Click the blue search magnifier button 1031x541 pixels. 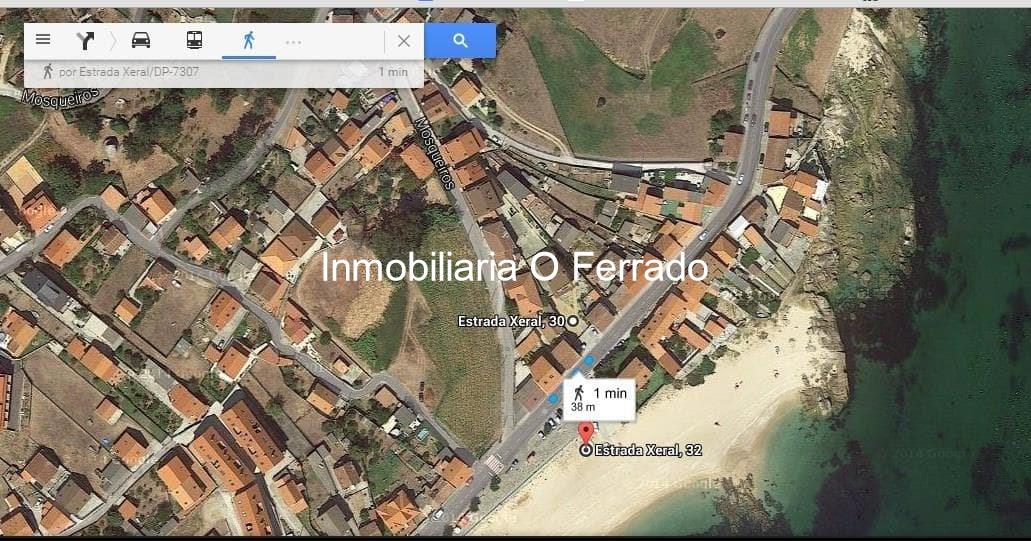[x=460, y=41]
